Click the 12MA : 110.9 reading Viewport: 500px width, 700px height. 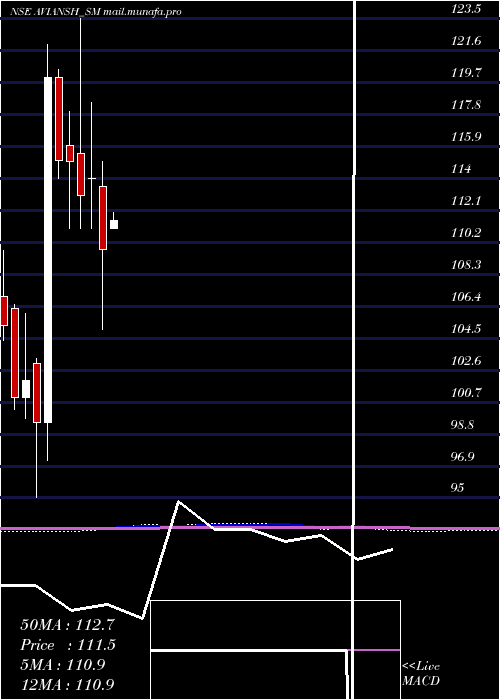tap(67, 684)
